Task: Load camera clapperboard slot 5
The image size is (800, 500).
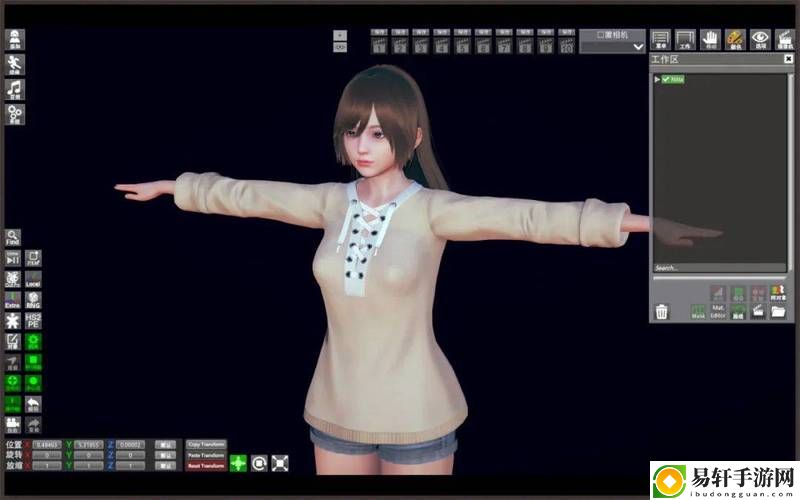Action: [x=462, y=45]
